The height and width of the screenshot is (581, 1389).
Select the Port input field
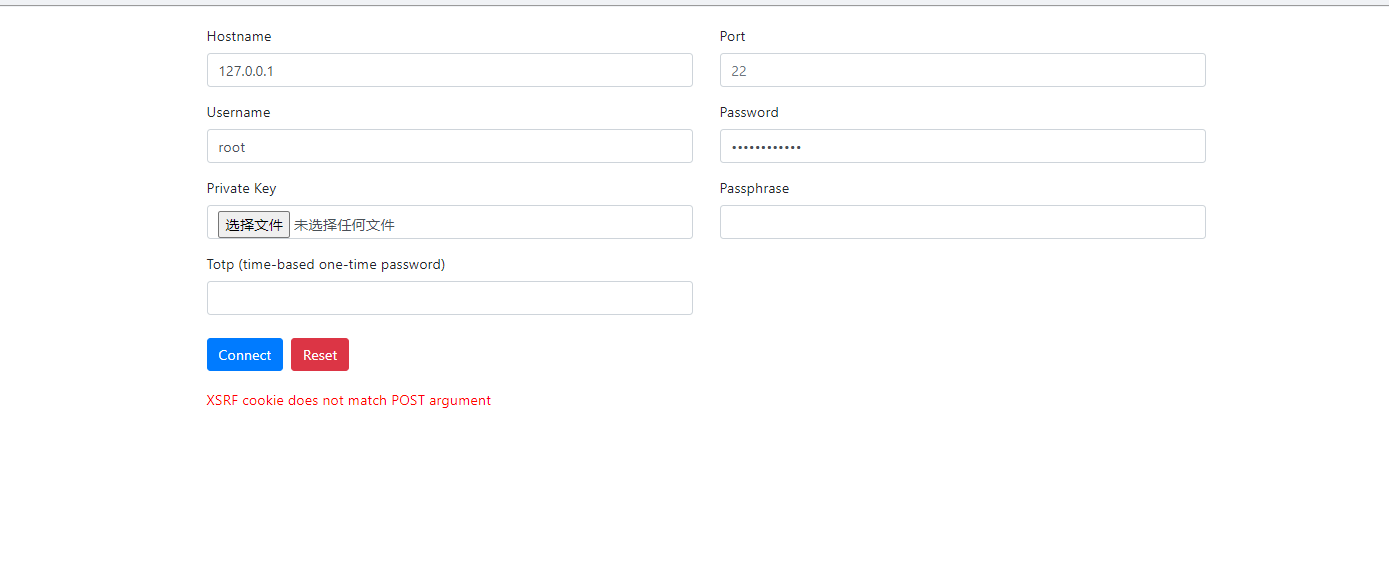click(x=962, y=70)
